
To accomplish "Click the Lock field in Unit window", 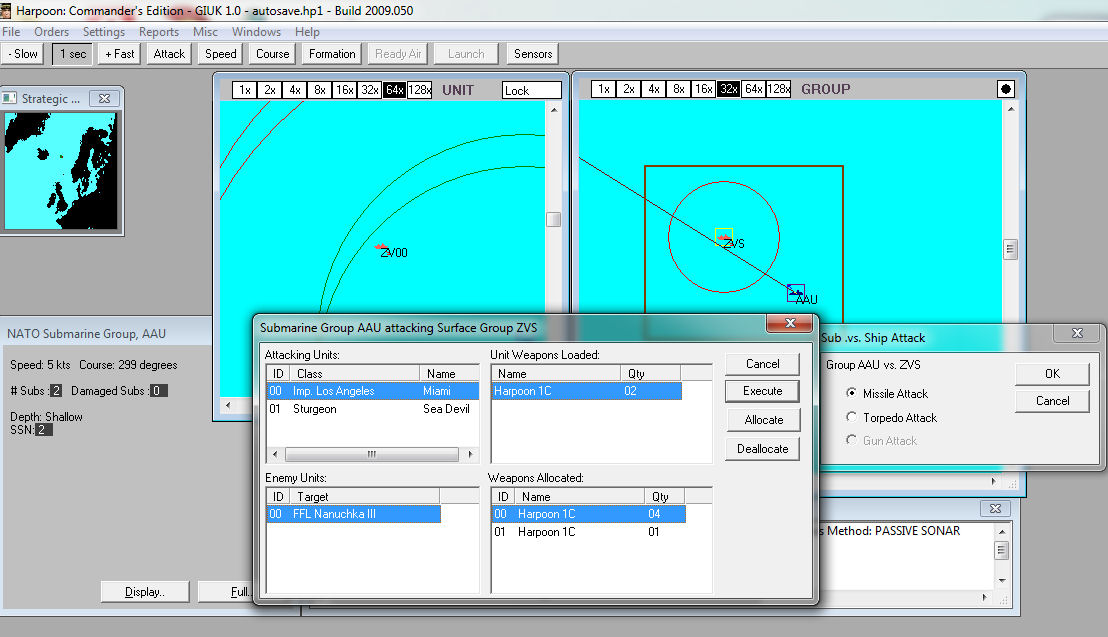I will [531, 90].
